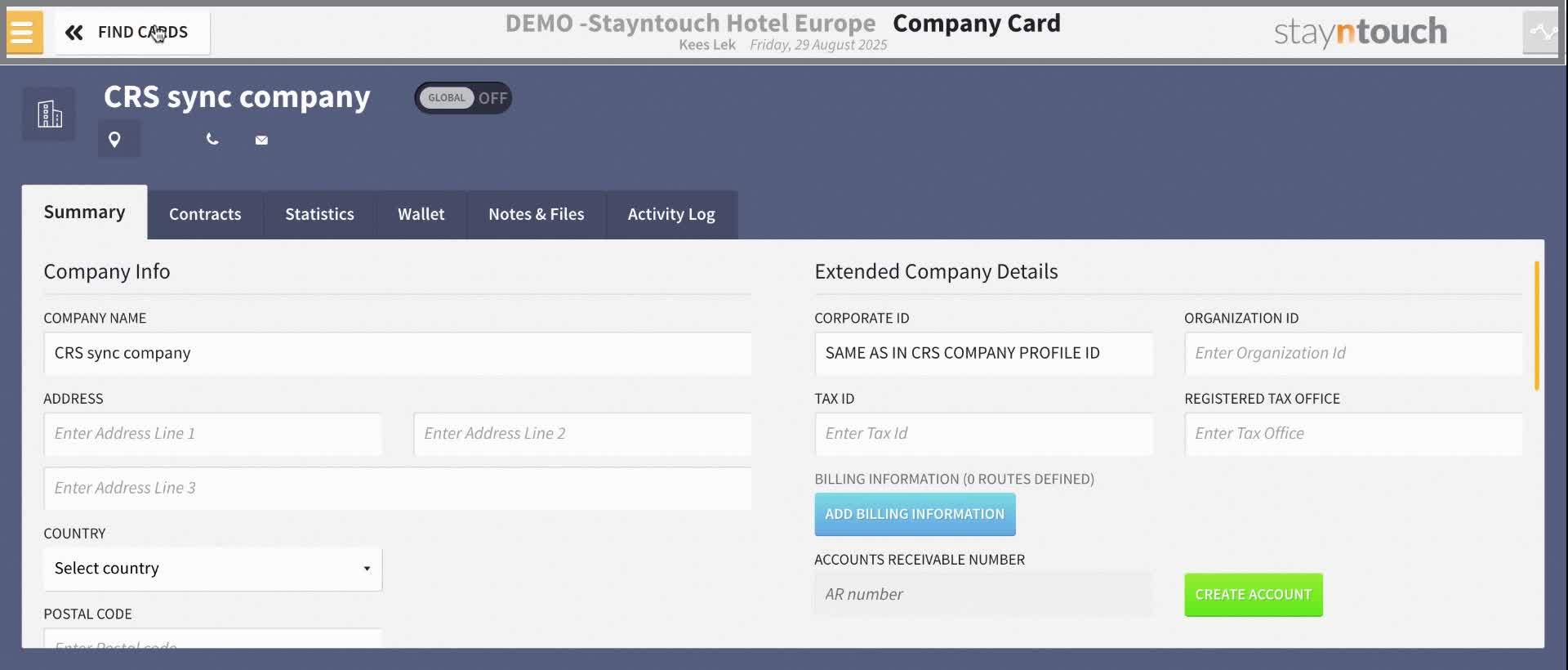The height and width of the screenshot is (670, 1568).
Task: Click the company building avatar icon
Action: (49, 114)
